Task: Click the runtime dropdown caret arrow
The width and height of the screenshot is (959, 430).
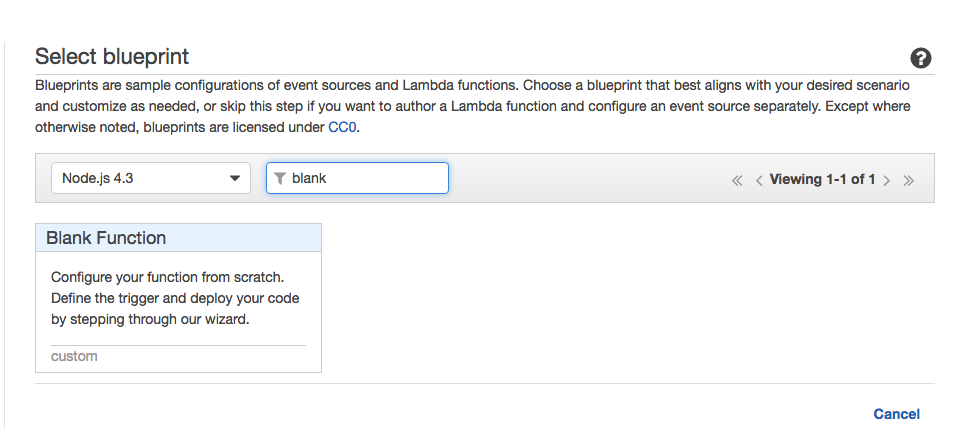Action: (x=235, y=179)
